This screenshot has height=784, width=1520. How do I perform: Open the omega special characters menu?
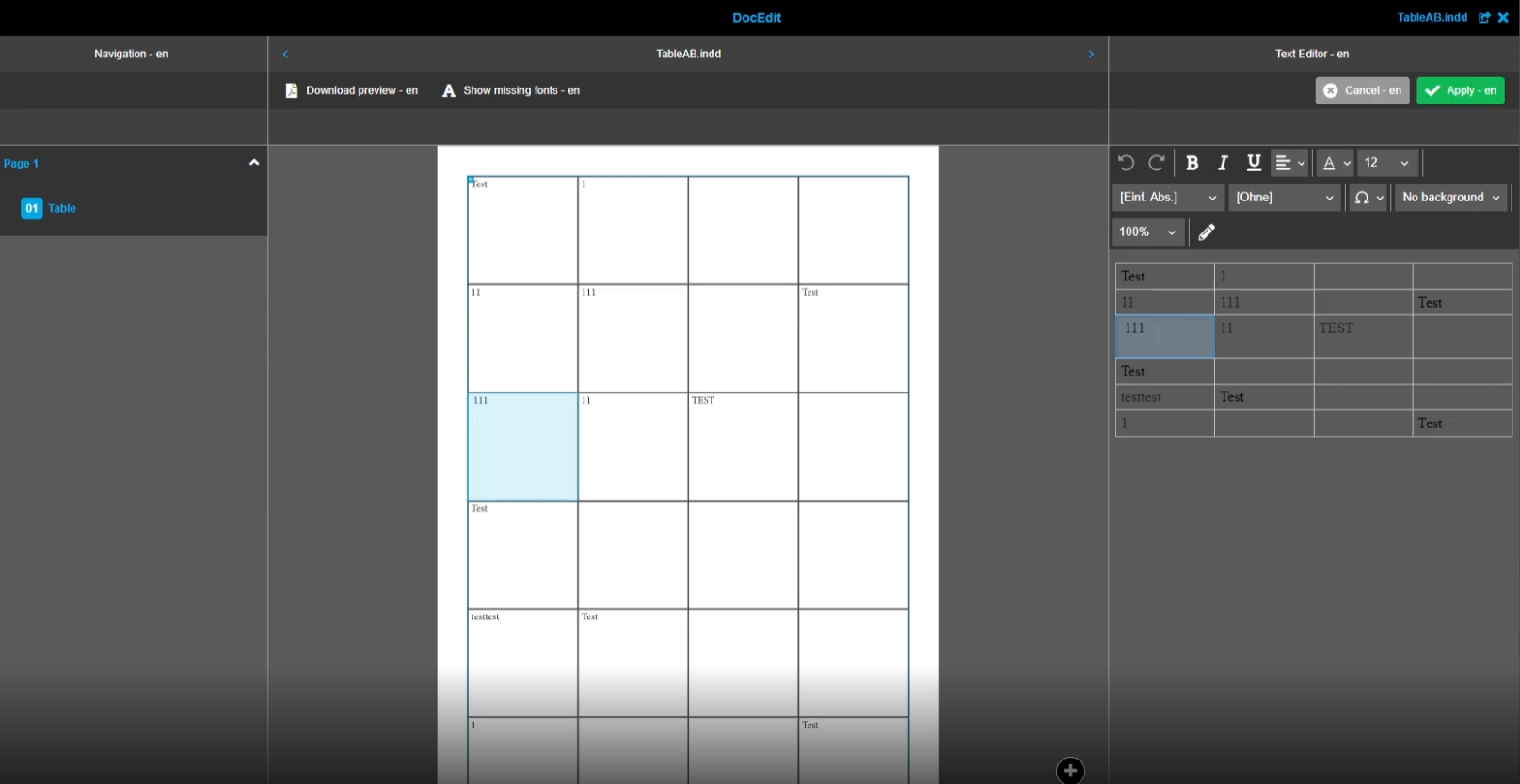coord(1368,198)
